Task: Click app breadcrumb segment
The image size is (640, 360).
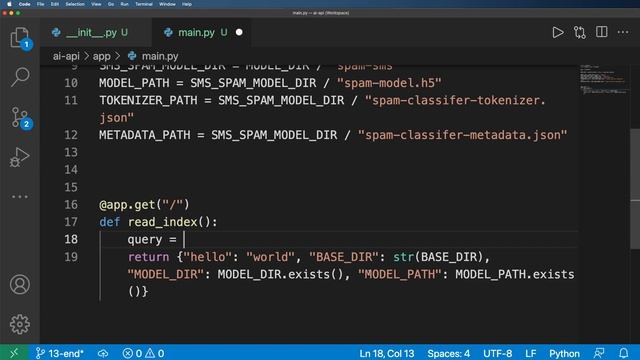Action: click(x=101, y=56)
